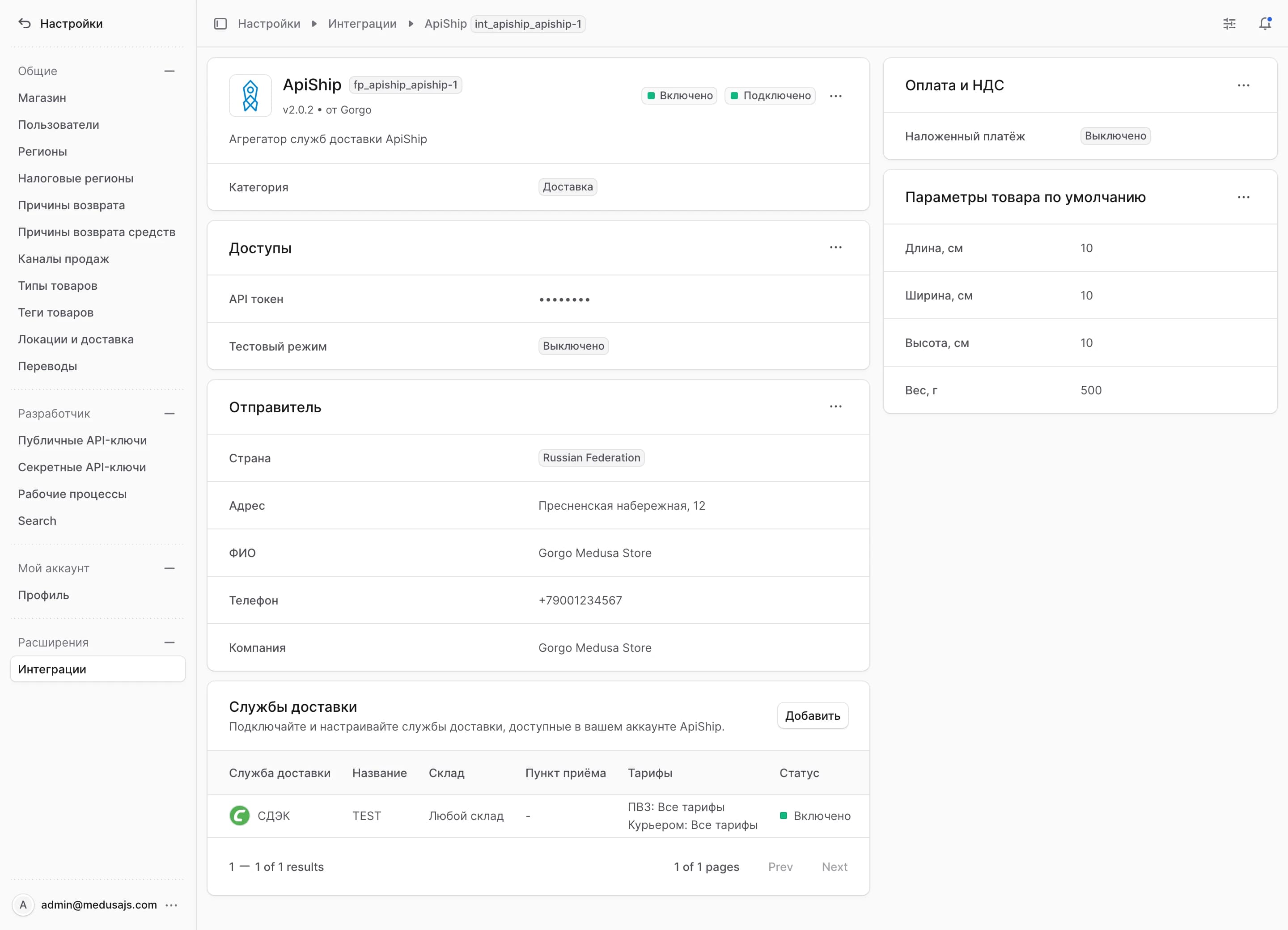
Task: Open the Доступы section actions menu
Action: click(x=835, y=248)
